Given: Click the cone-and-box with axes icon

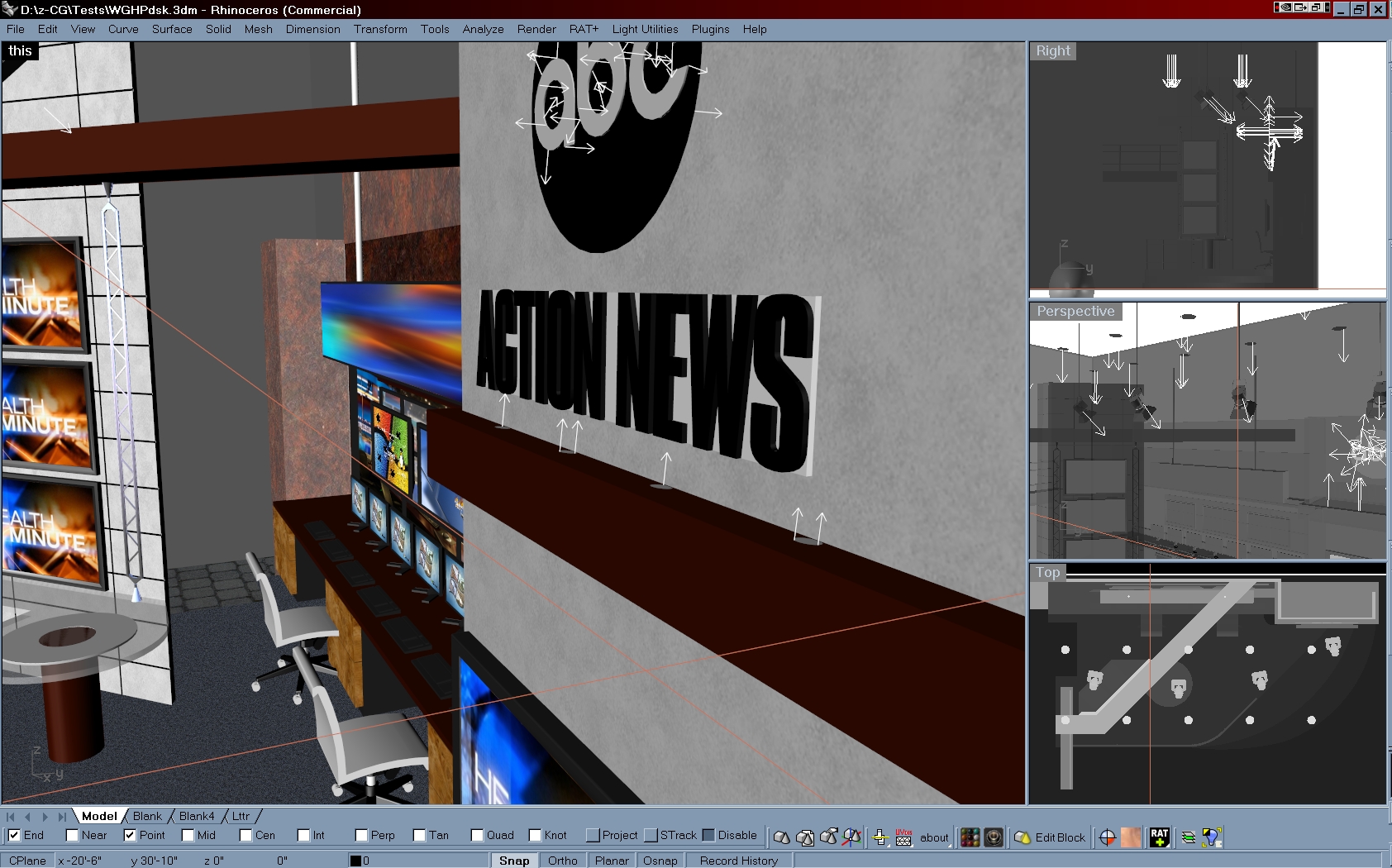Looking at the screenshot, I should click(851, 837).
